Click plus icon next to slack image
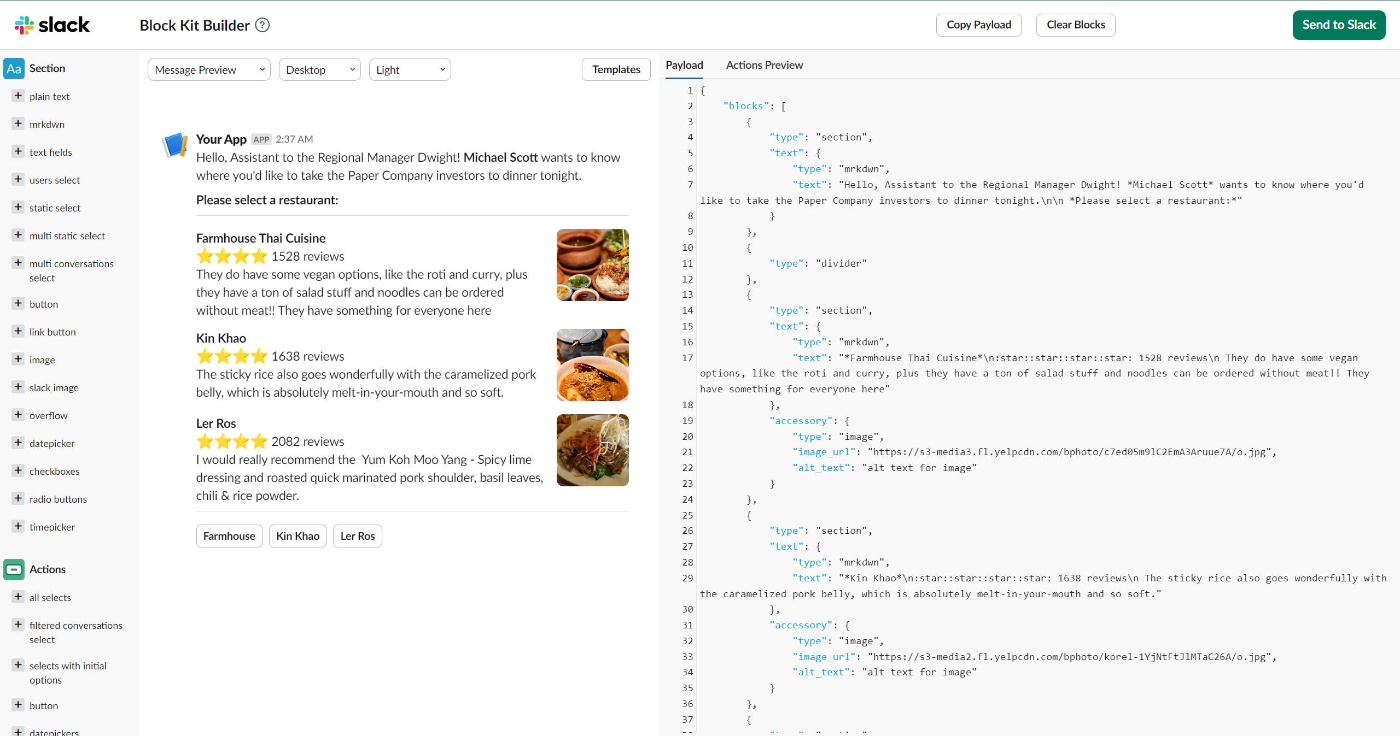This screenshot has width=1400, height=736. (18, 387)
